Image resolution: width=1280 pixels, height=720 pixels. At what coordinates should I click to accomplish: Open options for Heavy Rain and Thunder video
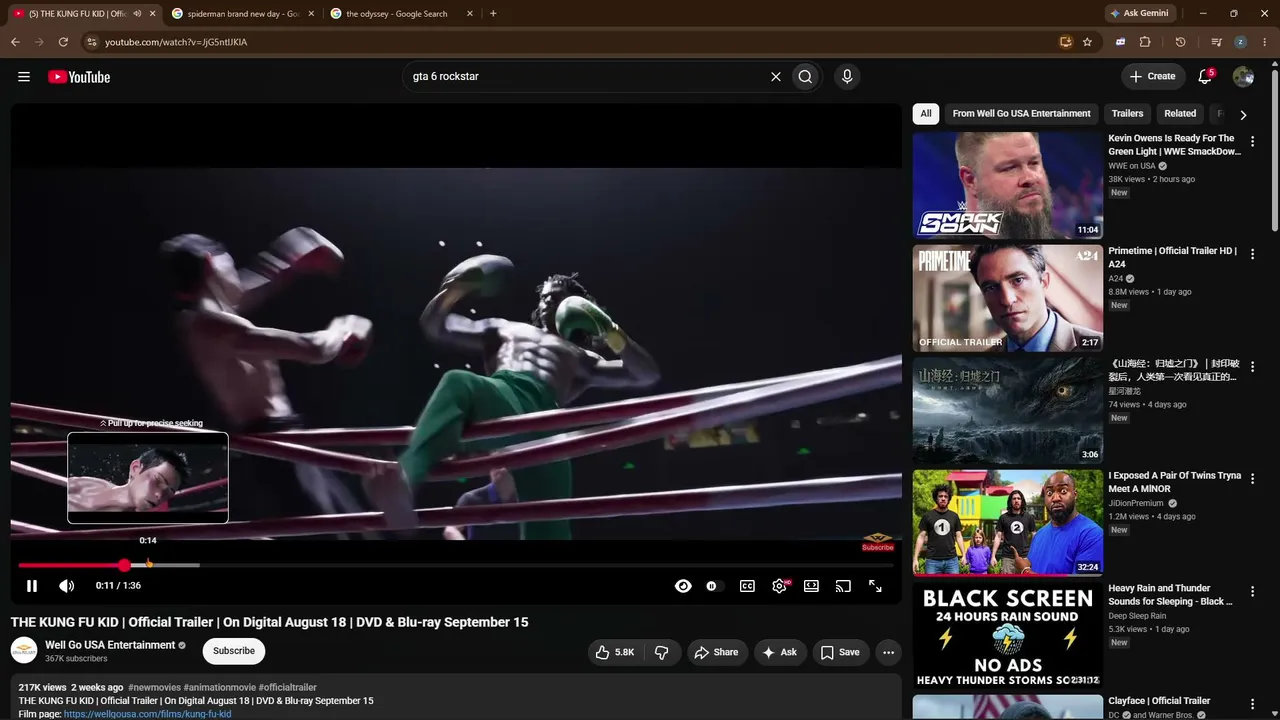pos(1252,592)
